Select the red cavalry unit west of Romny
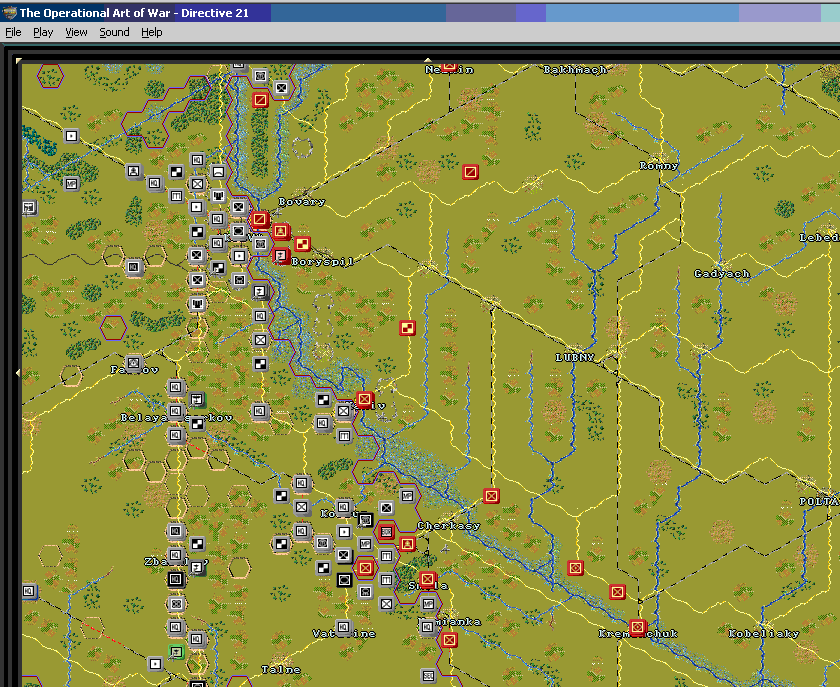Screen dimensions: 840x688 (470, 172)
